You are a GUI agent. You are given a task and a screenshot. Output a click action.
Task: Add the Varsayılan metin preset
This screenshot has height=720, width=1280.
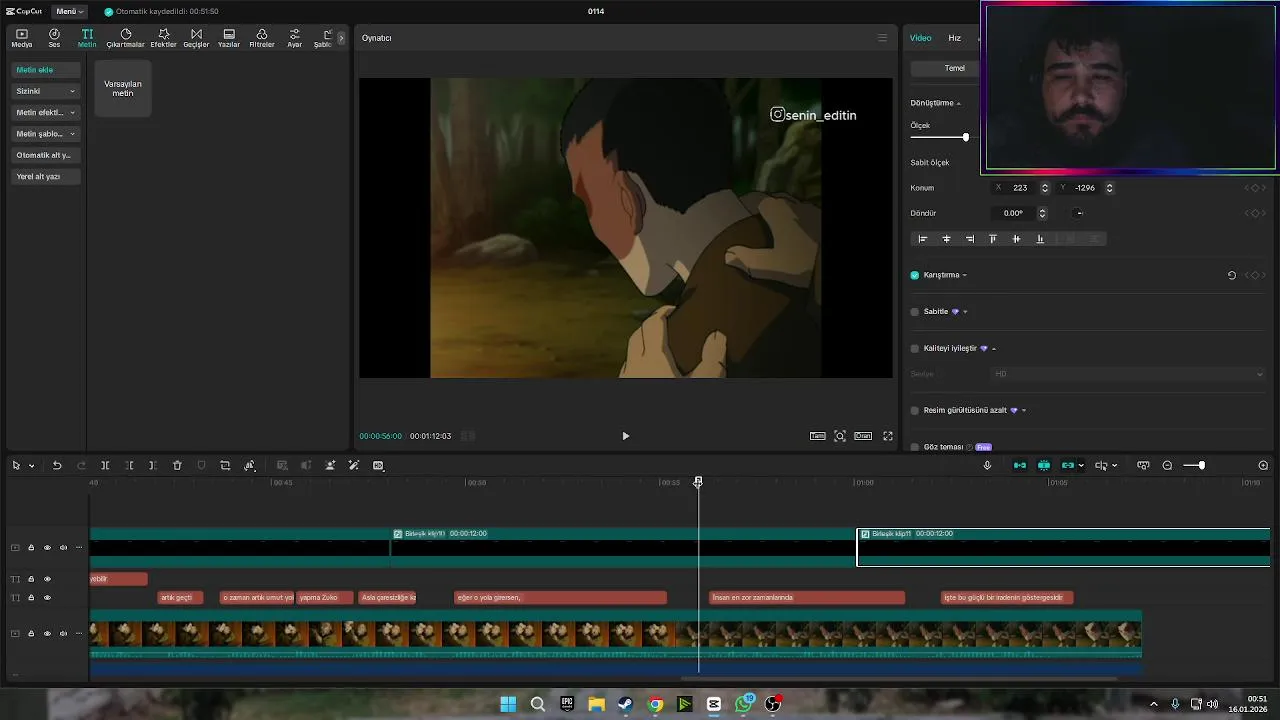(x=123, y=88)
